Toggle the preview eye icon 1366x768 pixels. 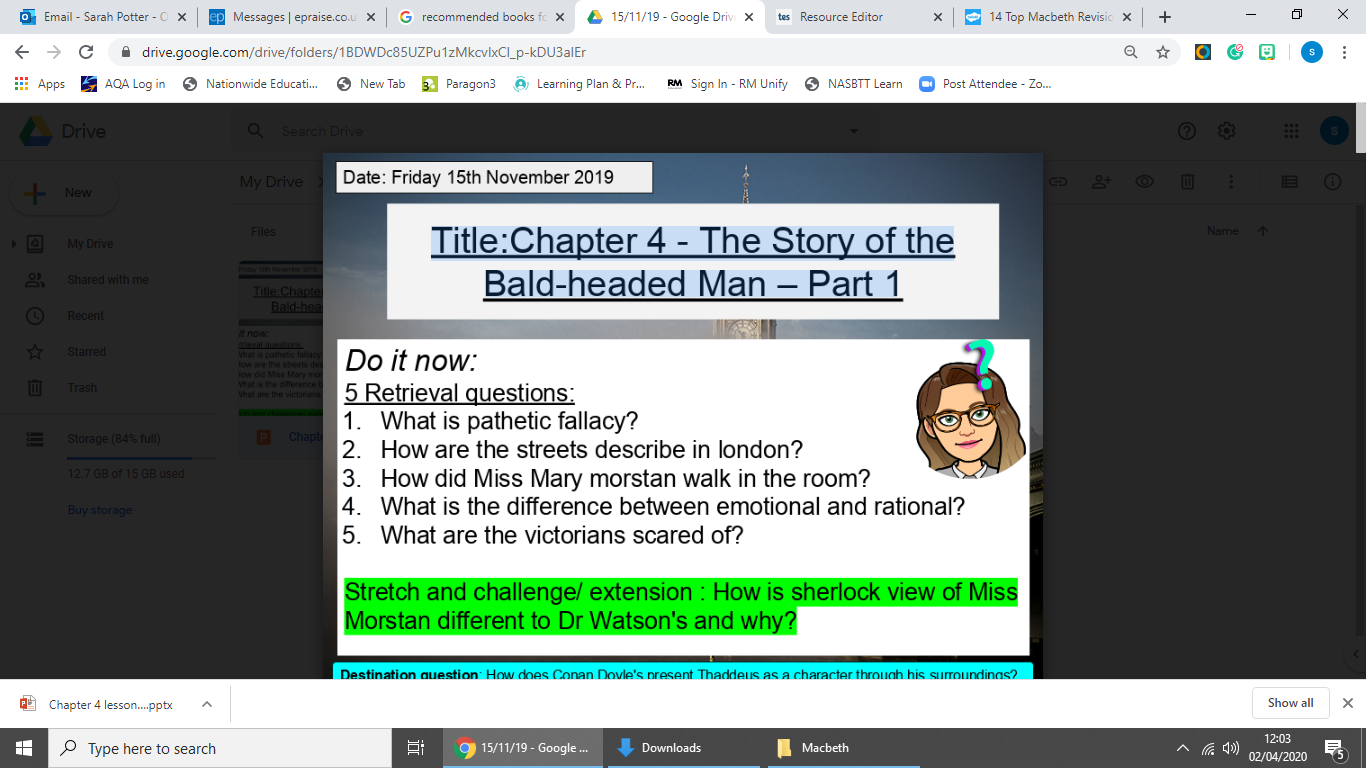coord(1145,182)
